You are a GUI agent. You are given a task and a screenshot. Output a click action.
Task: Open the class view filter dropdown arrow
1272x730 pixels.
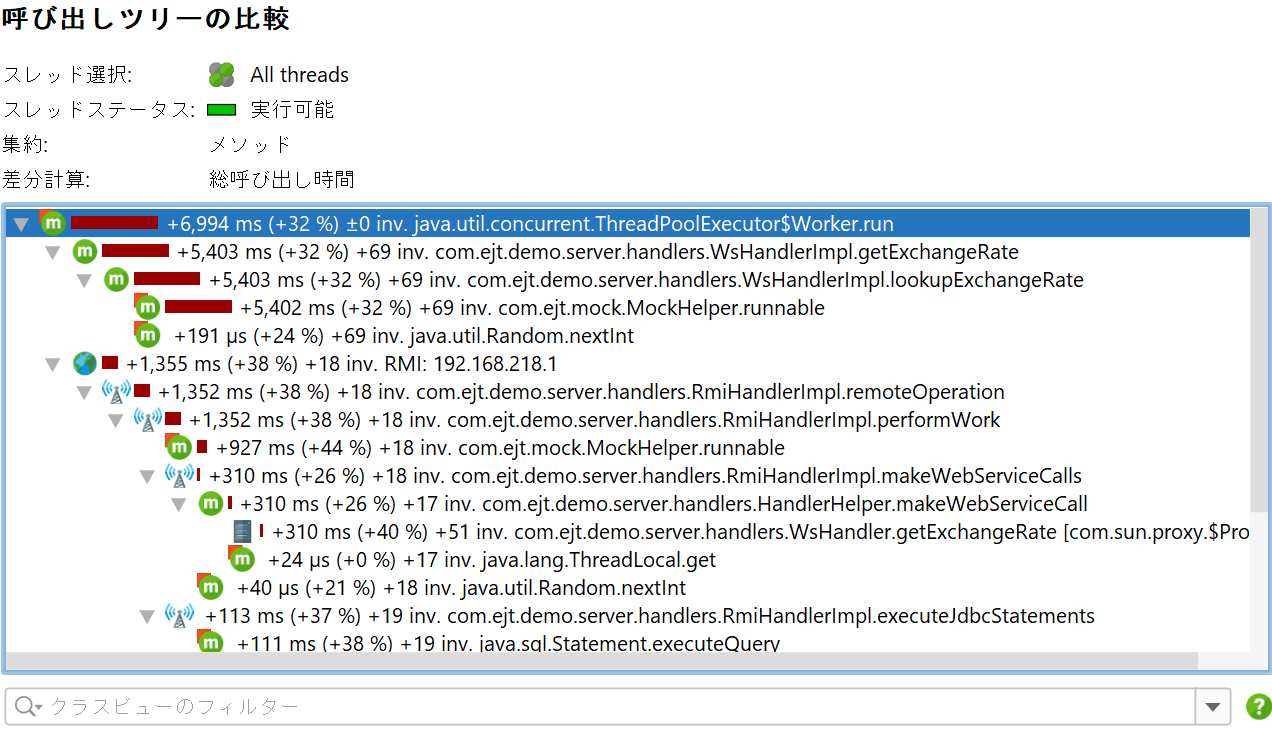click(1213, 707)
